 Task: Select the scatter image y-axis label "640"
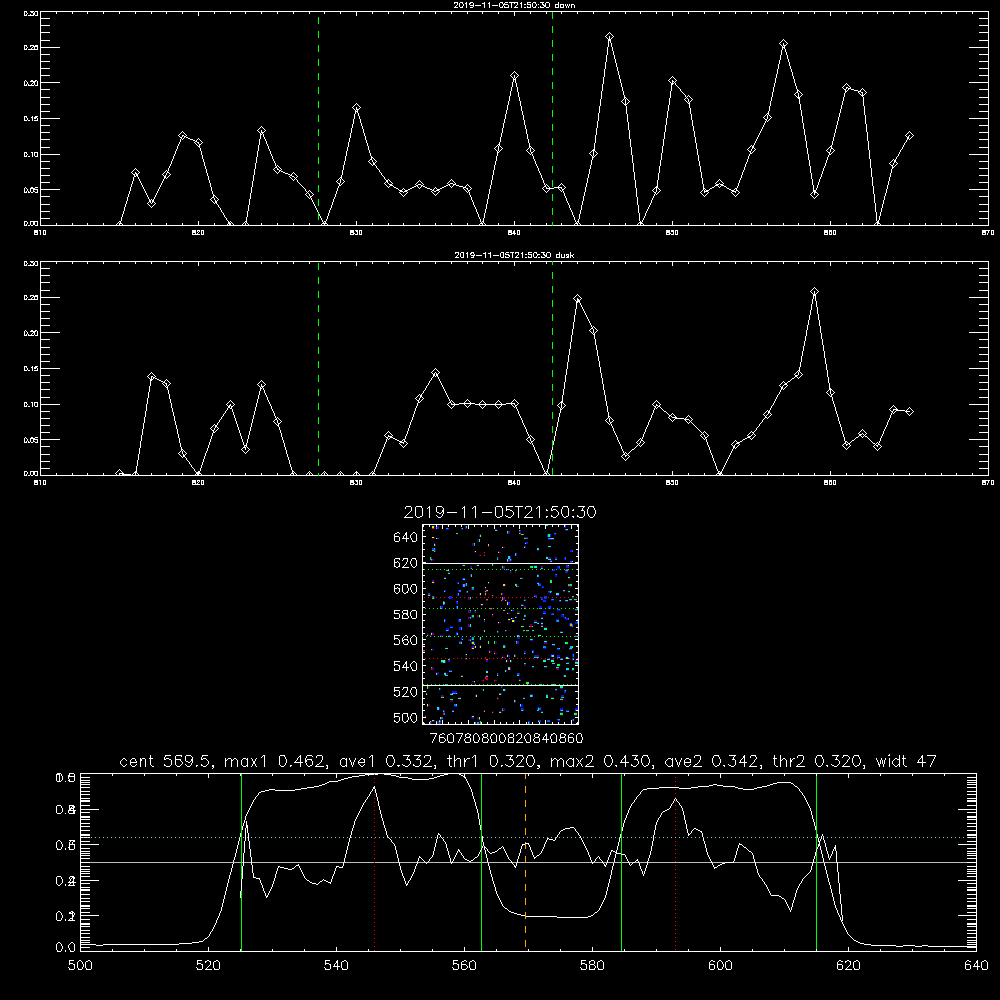pos(406,538)
